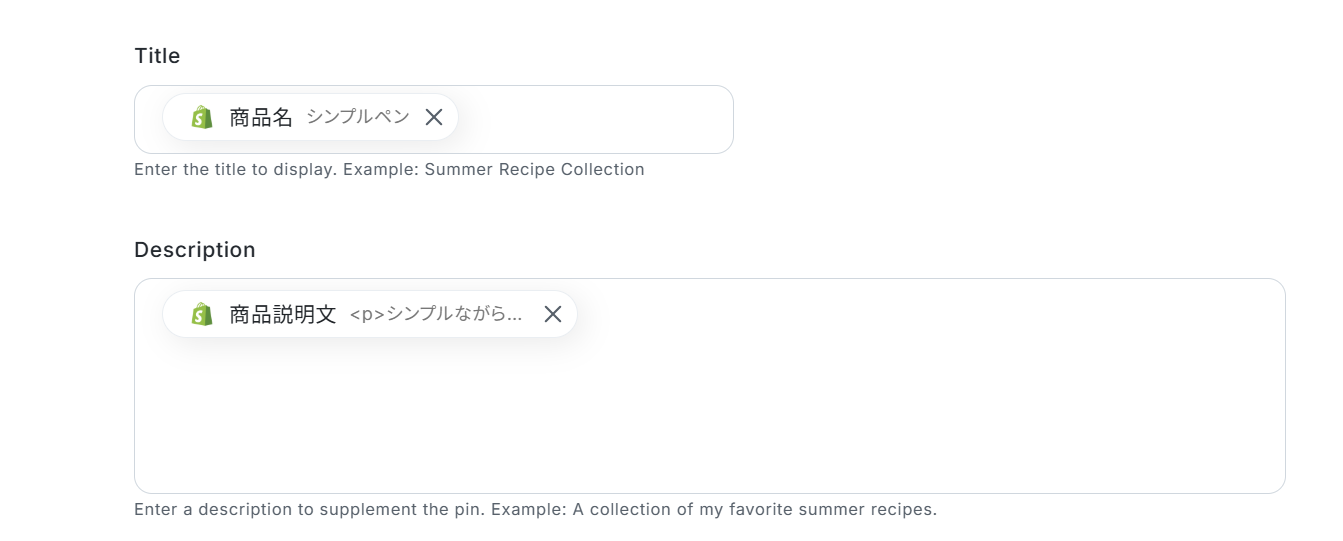This screenshot has height=541, width=1343.
Task: Click Shopify icon in the 商品名 chip
Action: coord(202,118)
